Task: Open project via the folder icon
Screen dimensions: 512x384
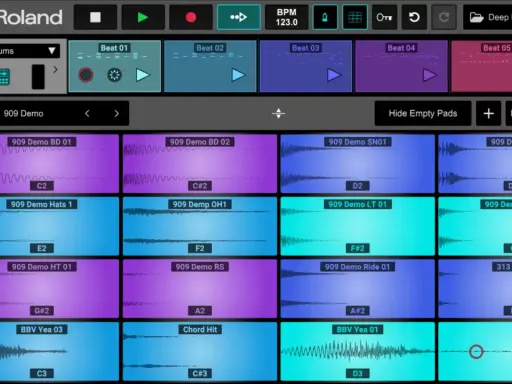Action: [x=476, y=17]
